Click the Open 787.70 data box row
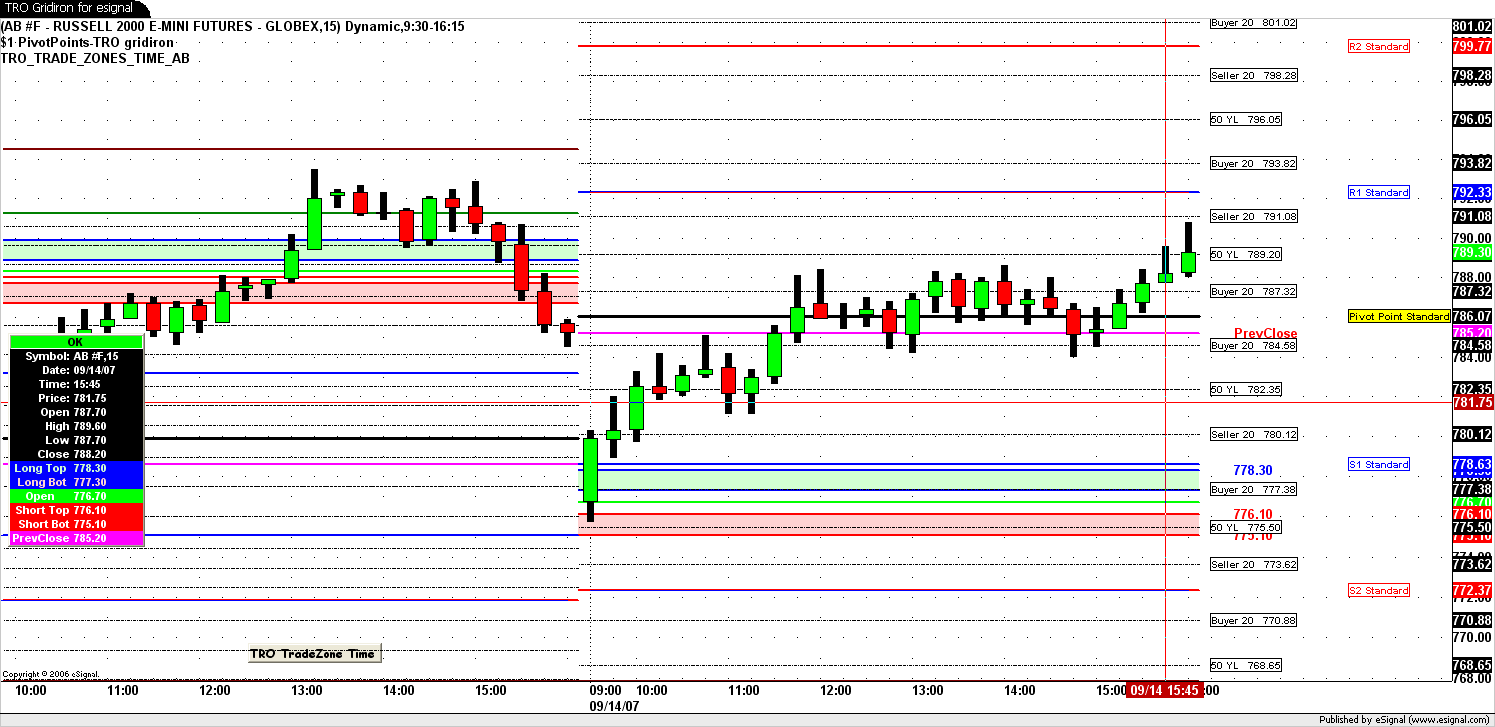This screenshot has width=1495, height=727. pyautogui.click(x=76, y=411)
